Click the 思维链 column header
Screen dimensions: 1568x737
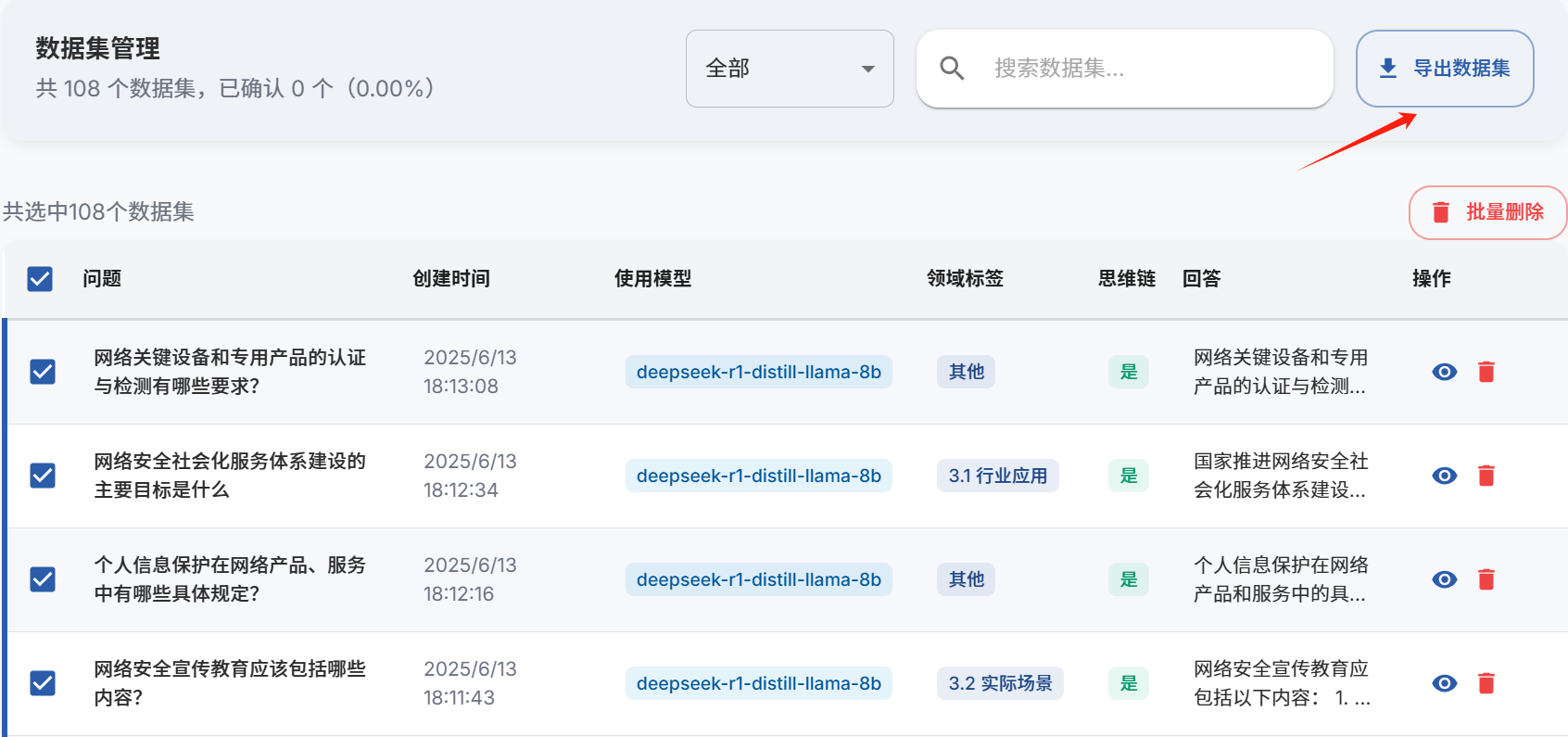1127,279
